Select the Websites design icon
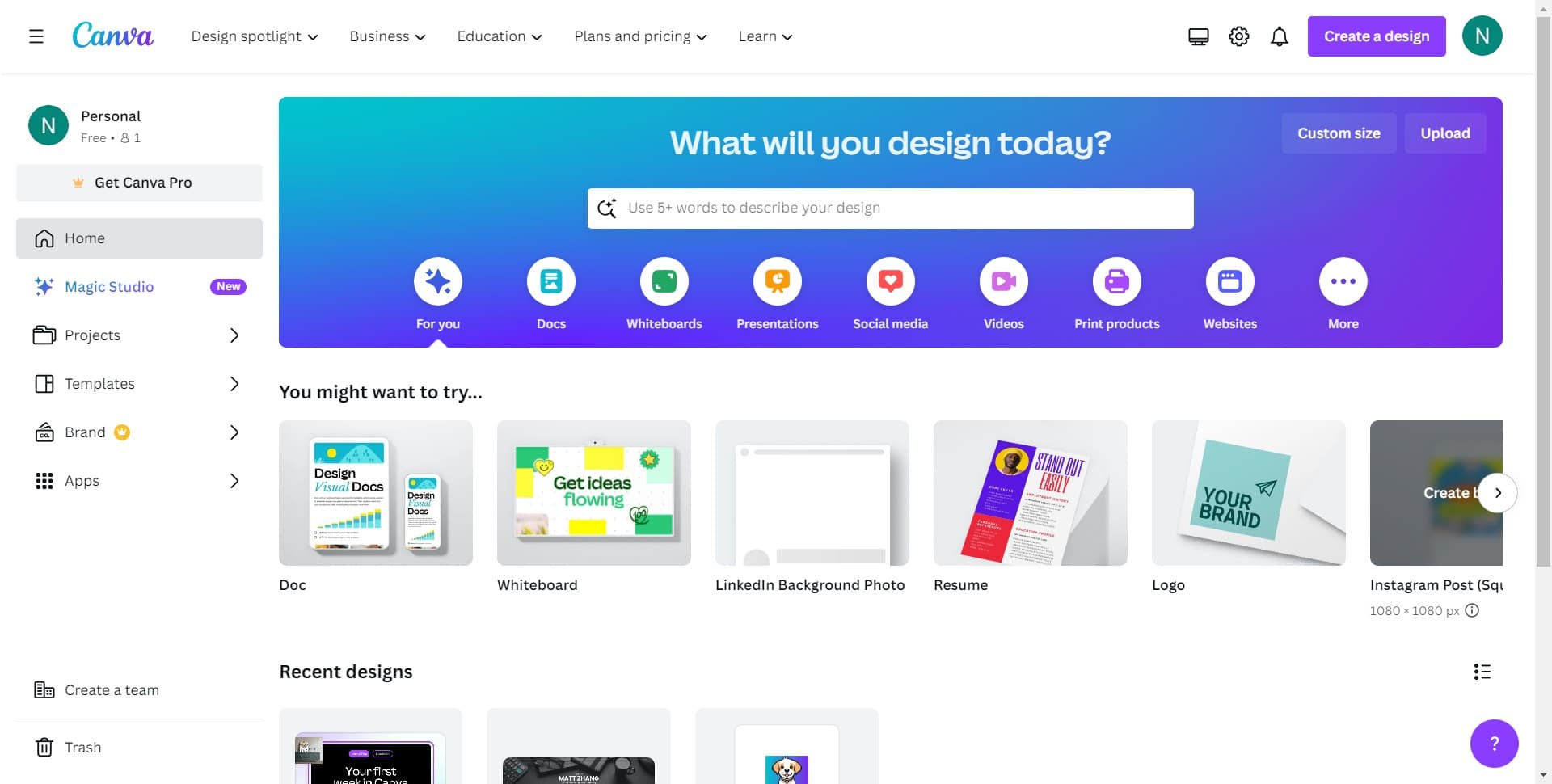The width and height of the screenshot is (1552, 784). click(x=1229, y=281)
